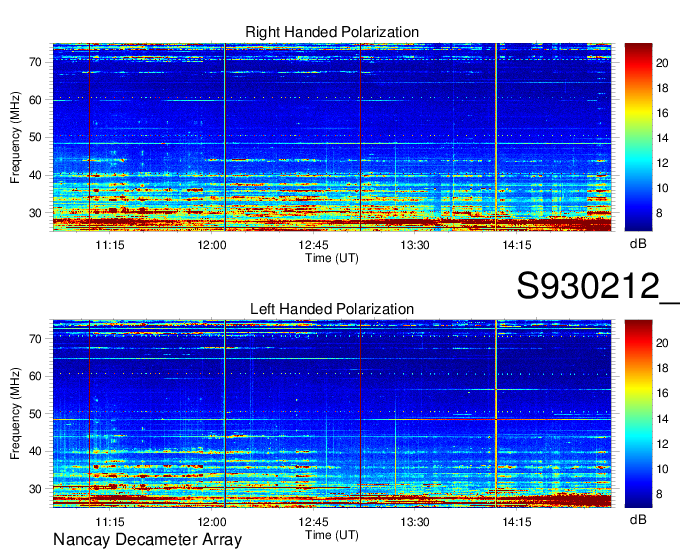Click the dB unit label of lower scale

click(638, 519)
